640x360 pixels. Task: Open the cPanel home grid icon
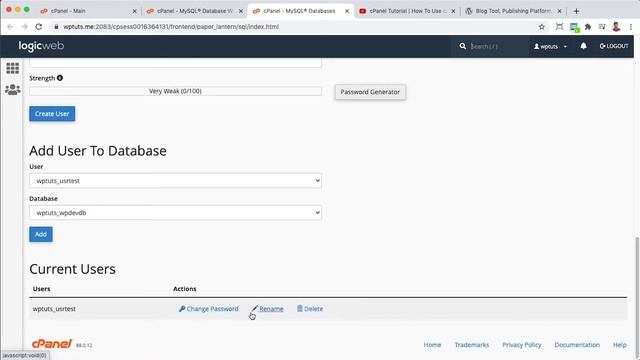(x=12, y=68)
